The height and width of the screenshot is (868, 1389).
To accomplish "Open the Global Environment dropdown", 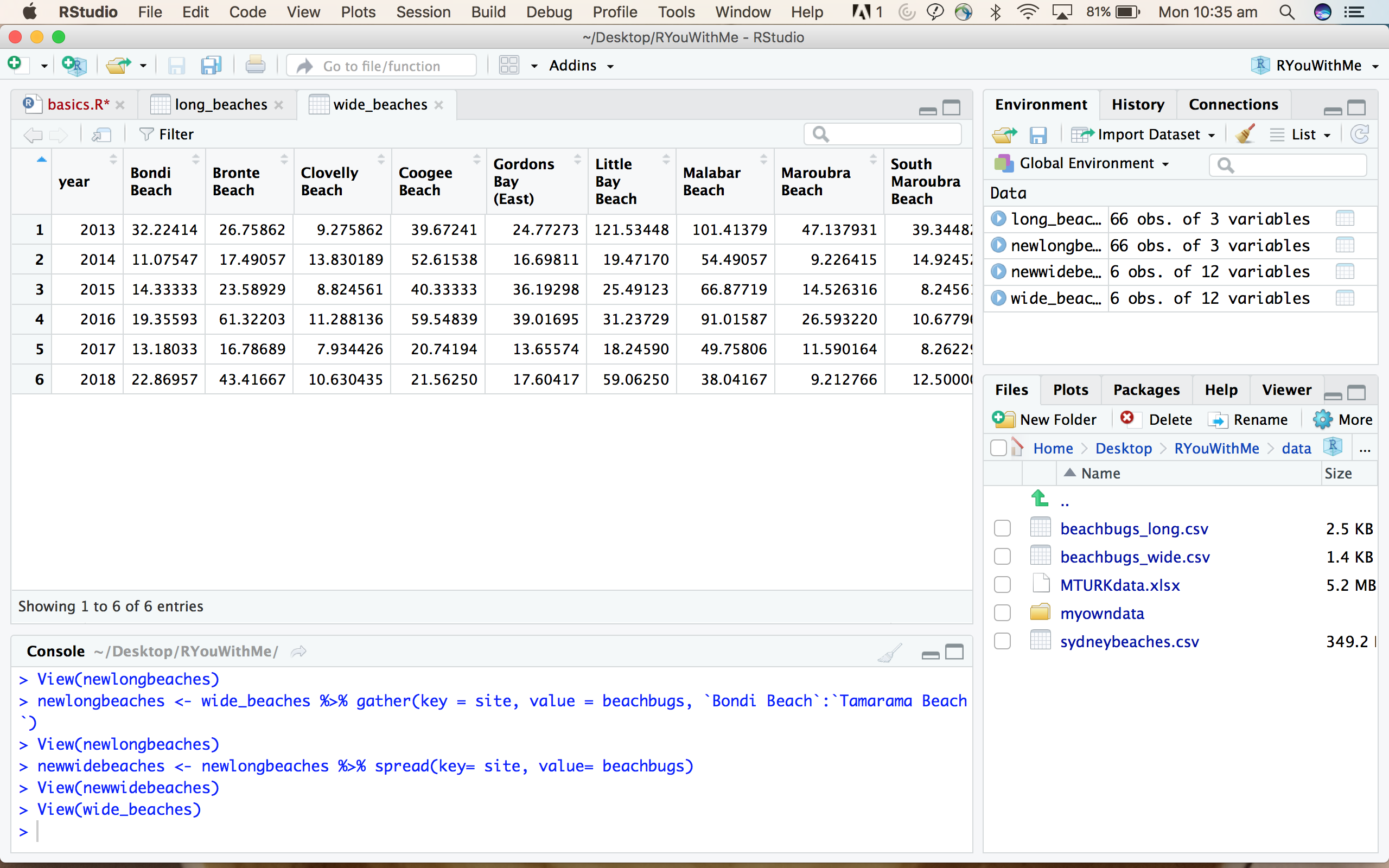I will (x=1087, y=164).
